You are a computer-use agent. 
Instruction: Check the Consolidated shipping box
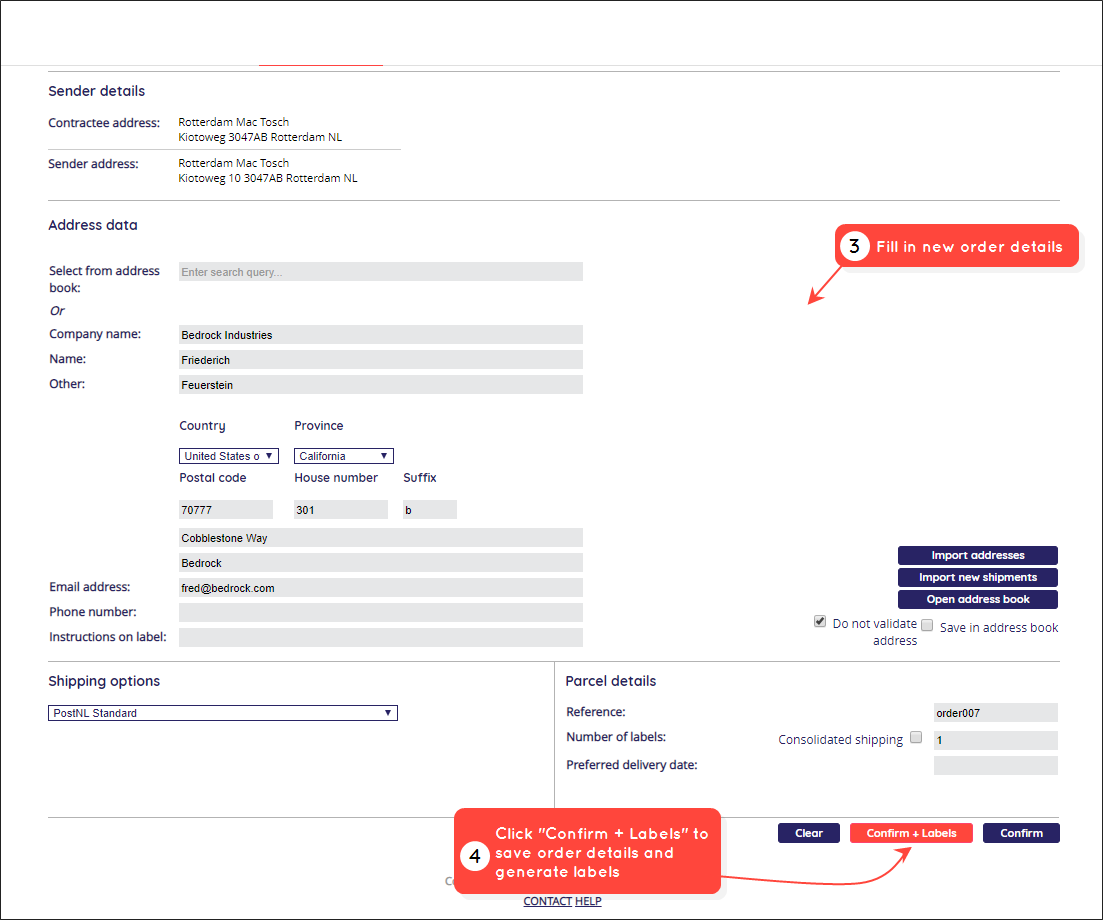(x=916, y=737)
